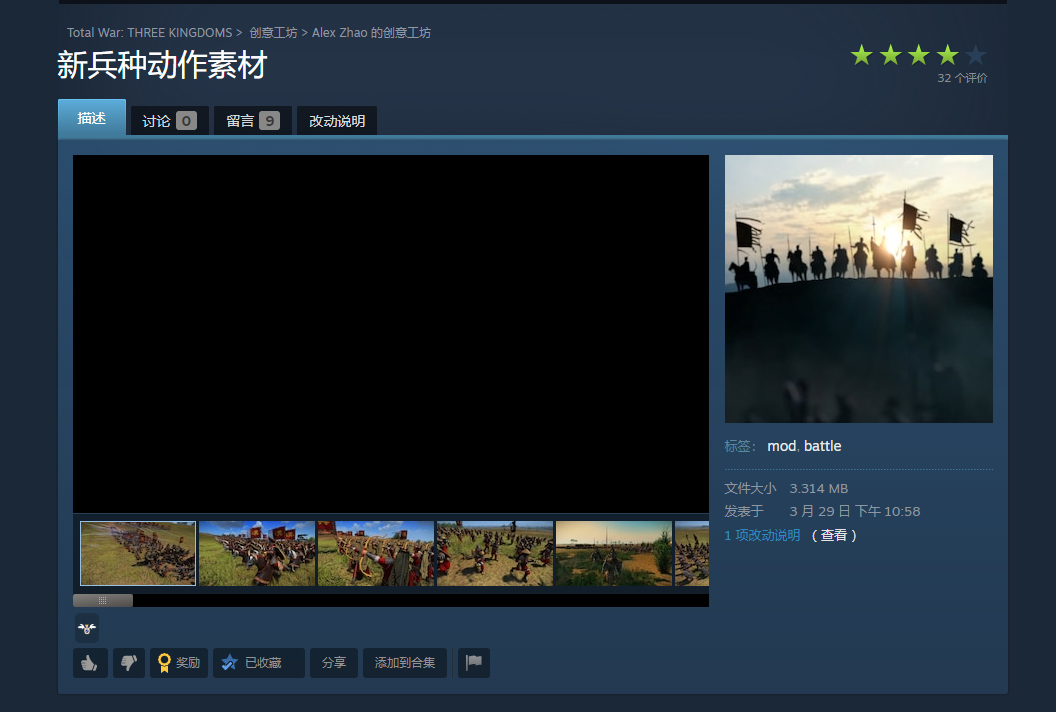The height and width of the screenshot is (712, 1056).
Task: Click 添加到合集 button
Action: (405, 663)
